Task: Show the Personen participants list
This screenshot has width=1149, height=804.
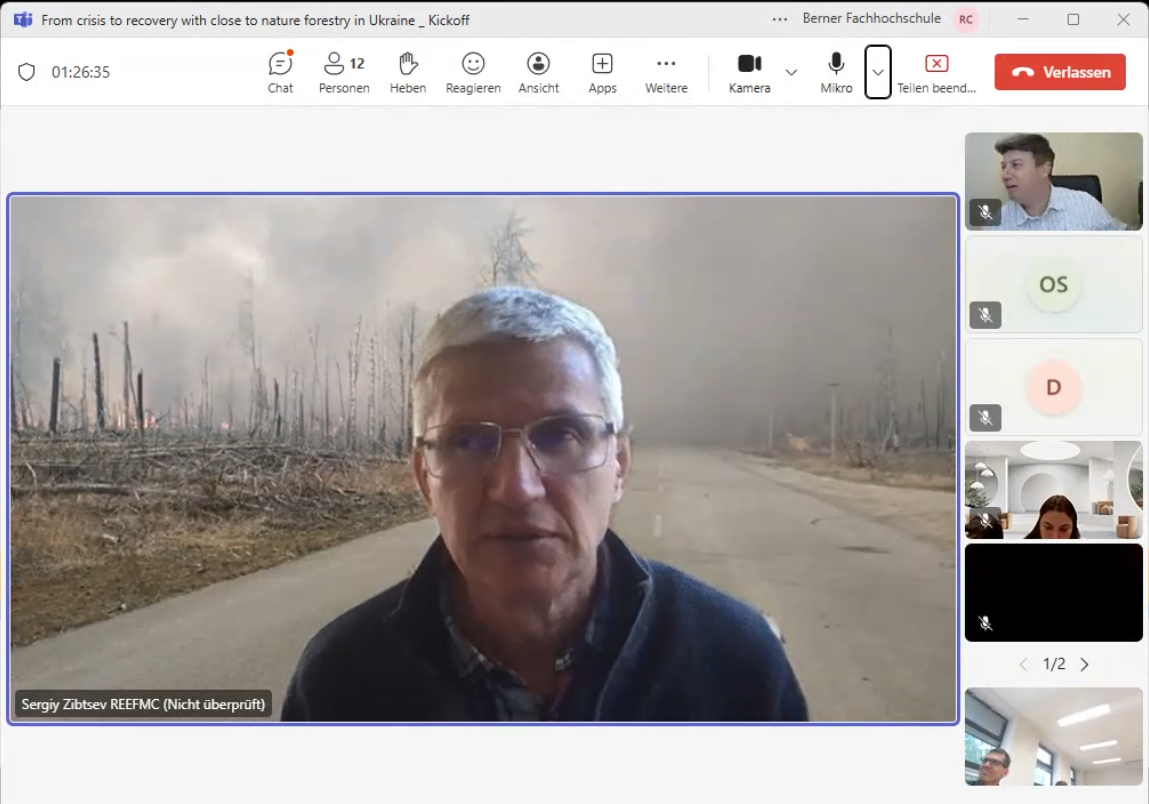Action: 344,72
